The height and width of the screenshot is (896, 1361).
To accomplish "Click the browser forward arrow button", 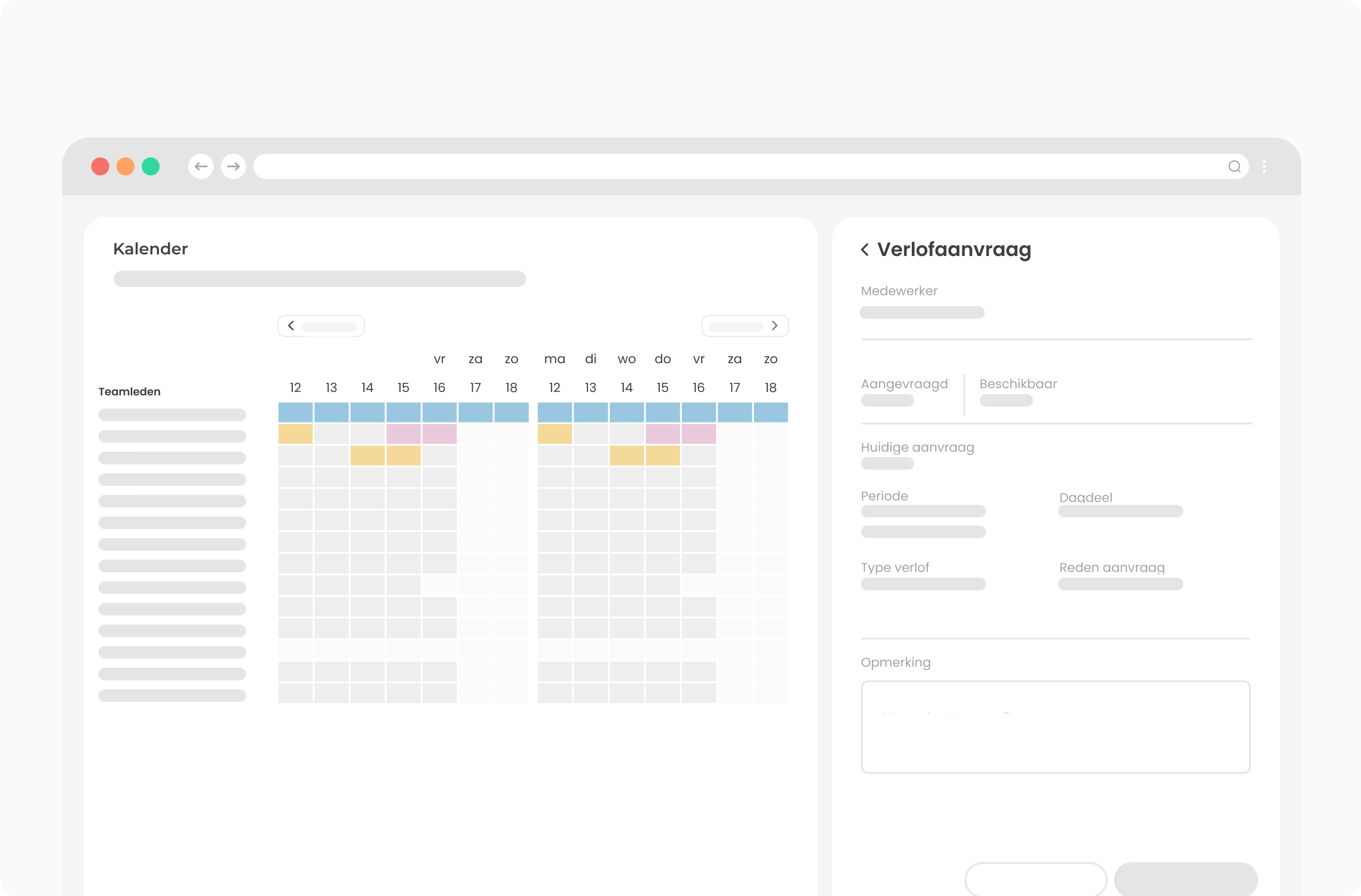I will 233,166.
